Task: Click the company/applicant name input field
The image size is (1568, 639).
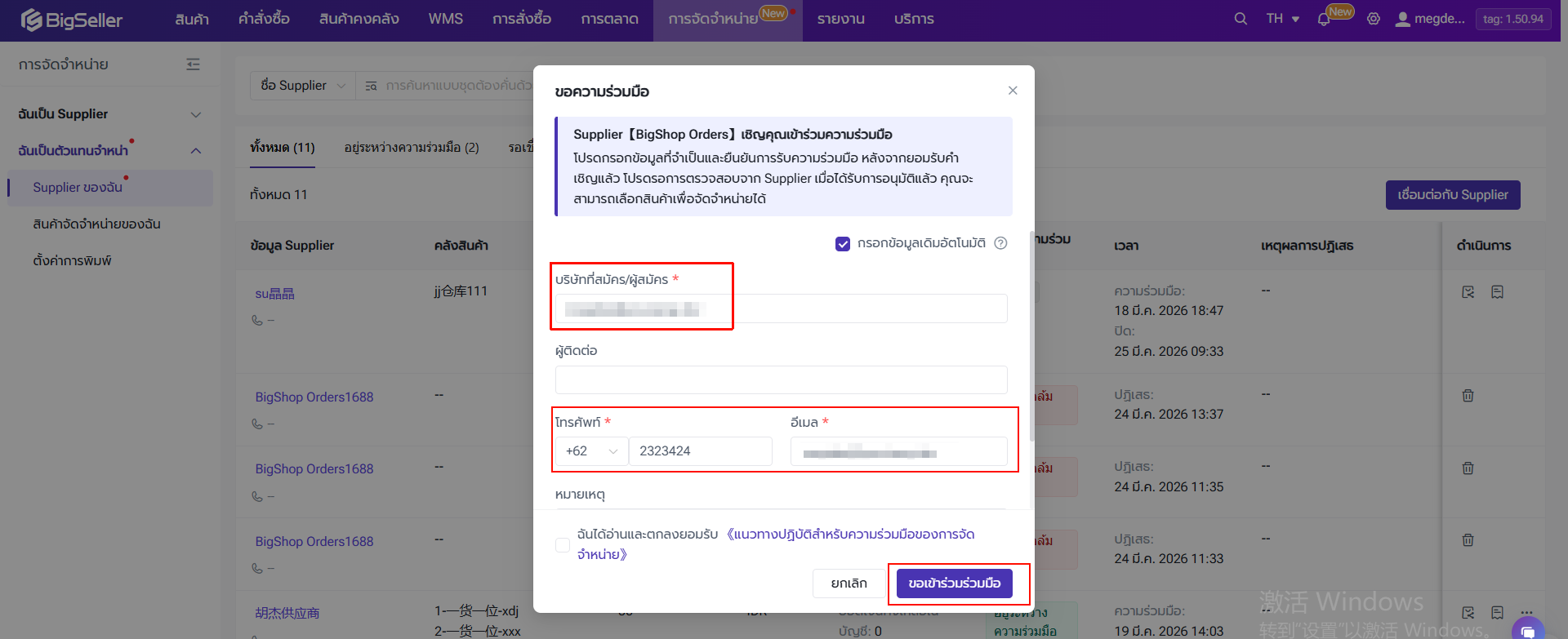Action: point(782,308)
